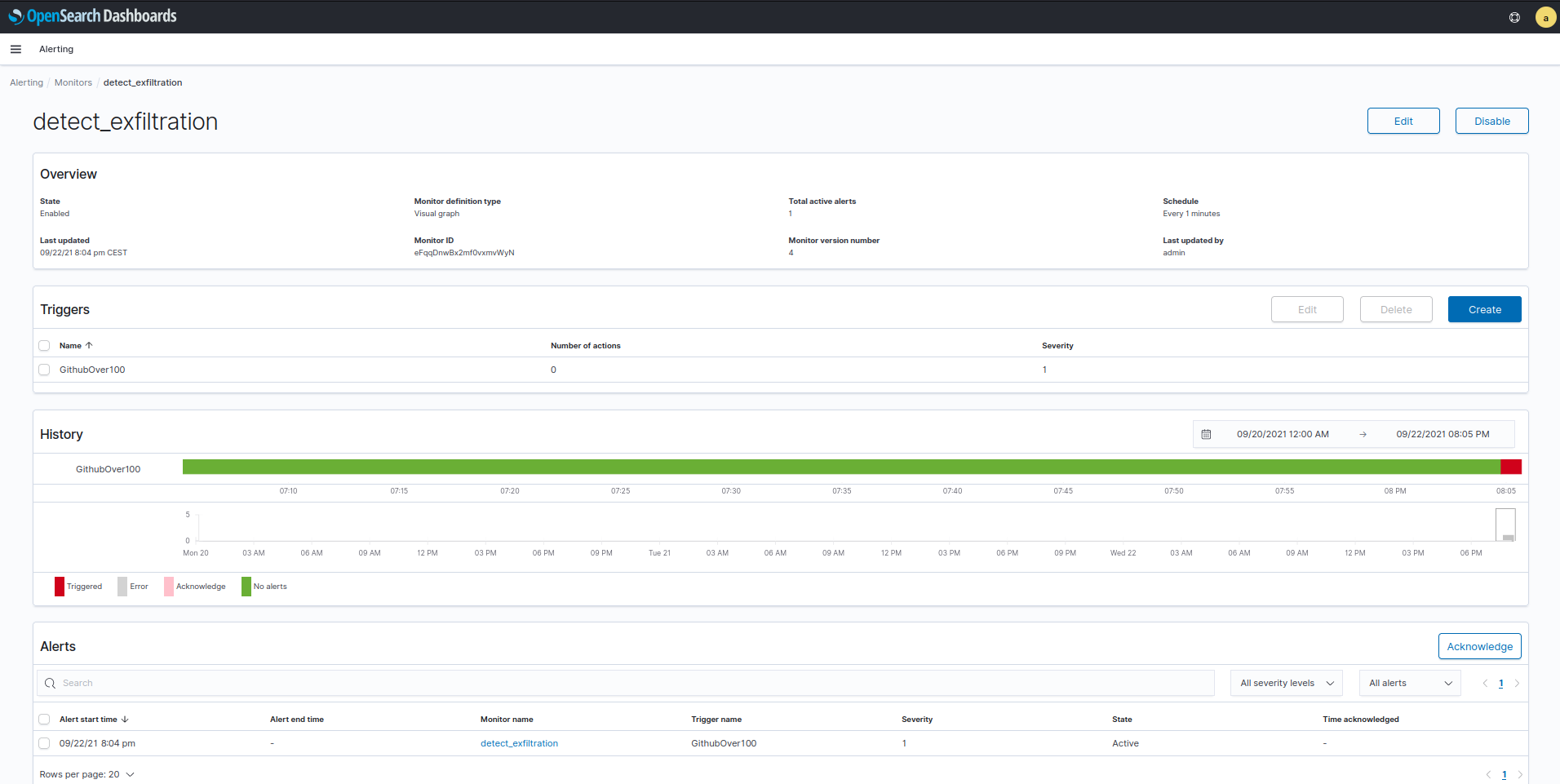Image resolution: width=1560 pixels, height=784 pixels.
Task: Expand the All severity levels dropdown
Action: coord(1286,684)
